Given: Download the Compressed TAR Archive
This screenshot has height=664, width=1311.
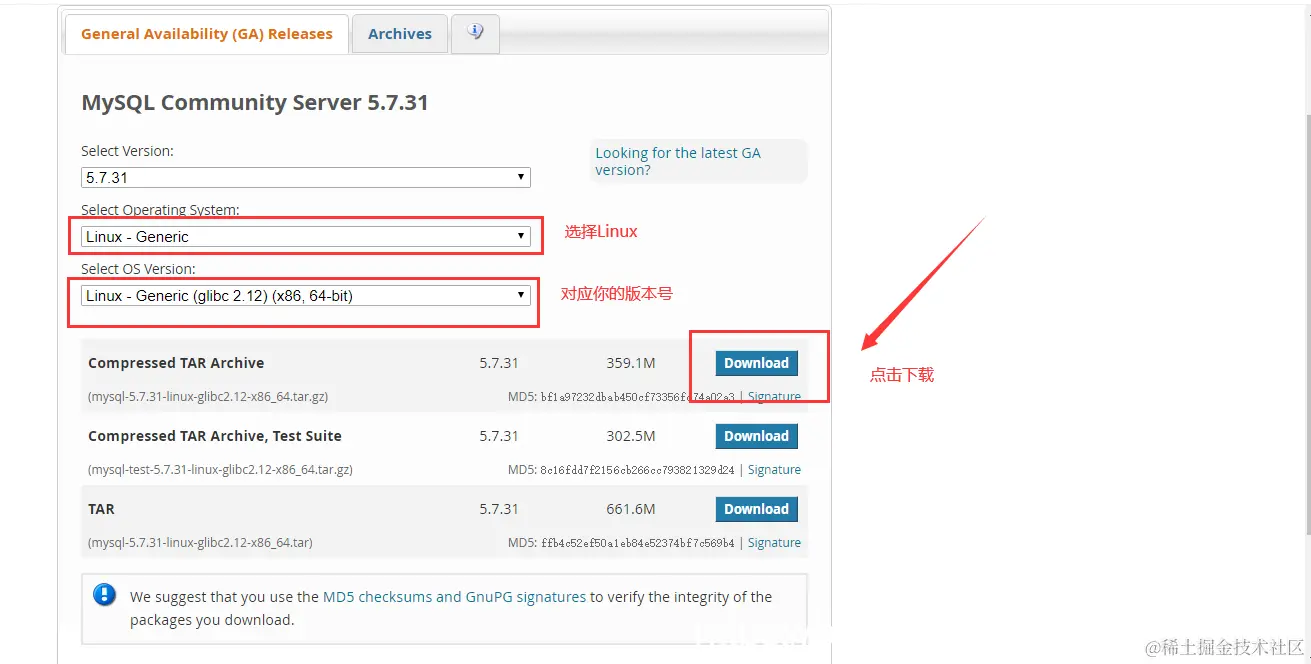Looking at the screenshot, I should point(756,363).
